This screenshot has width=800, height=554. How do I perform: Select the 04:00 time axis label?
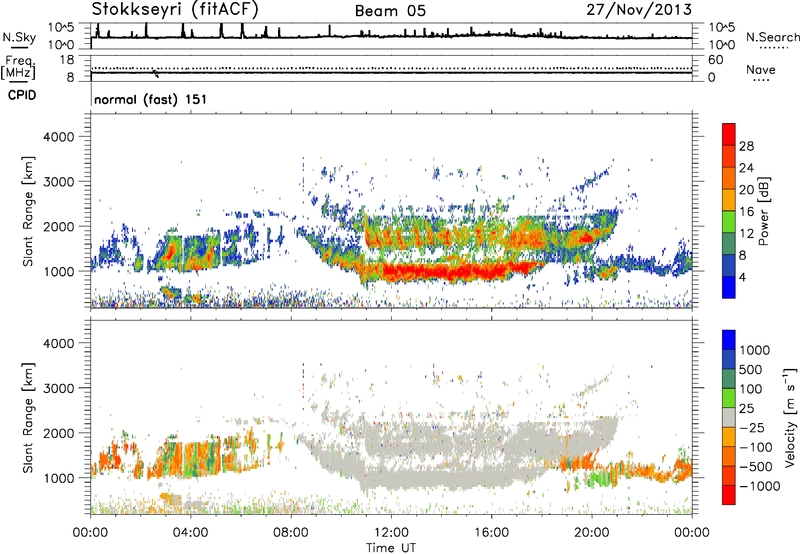tap(191, 533)
